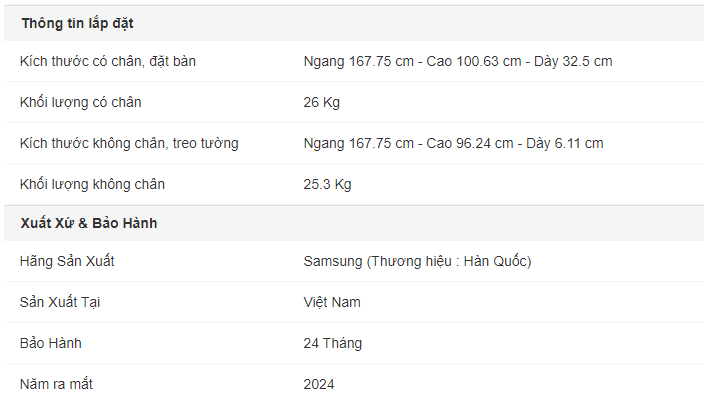The height and width of the screenshot is (409, 704).
Task: Click the 'Hàn Quốc' brand origin text
Action: pos(495,261)
